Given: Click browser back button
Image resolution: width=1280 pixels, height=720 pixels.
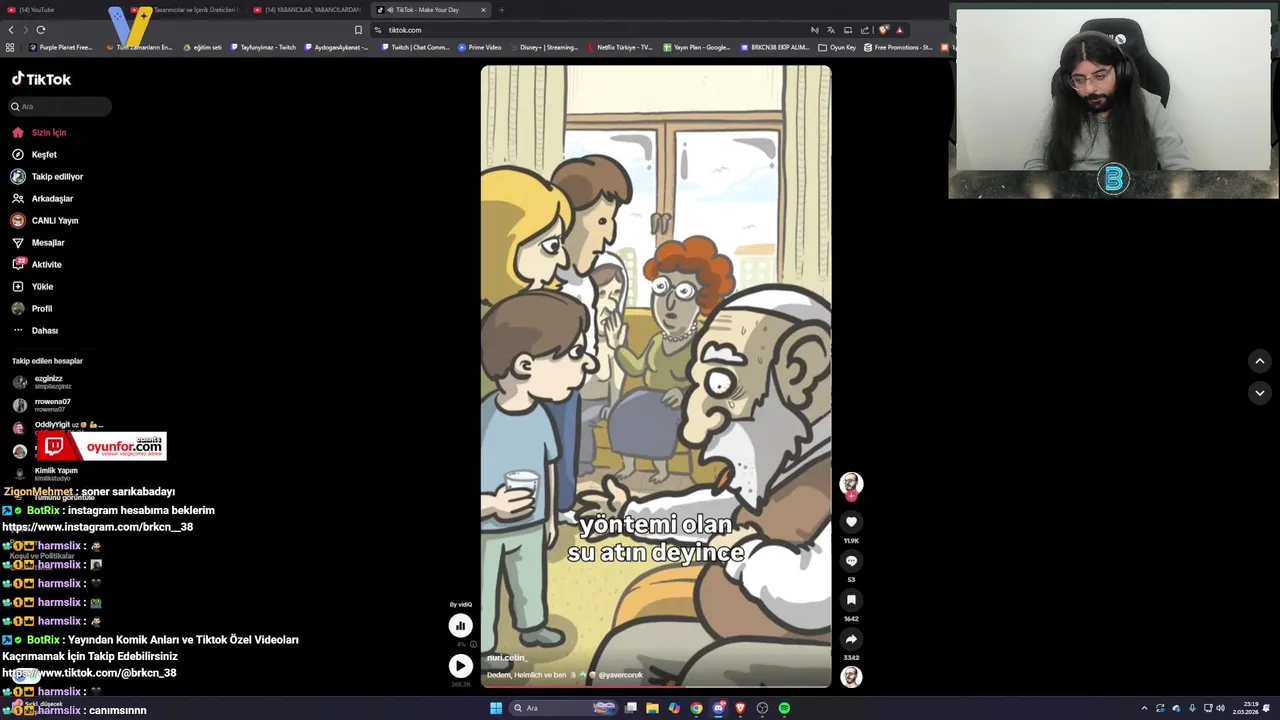Looking at the screenshot, I should pyautogui.click(x=11, y=30).
